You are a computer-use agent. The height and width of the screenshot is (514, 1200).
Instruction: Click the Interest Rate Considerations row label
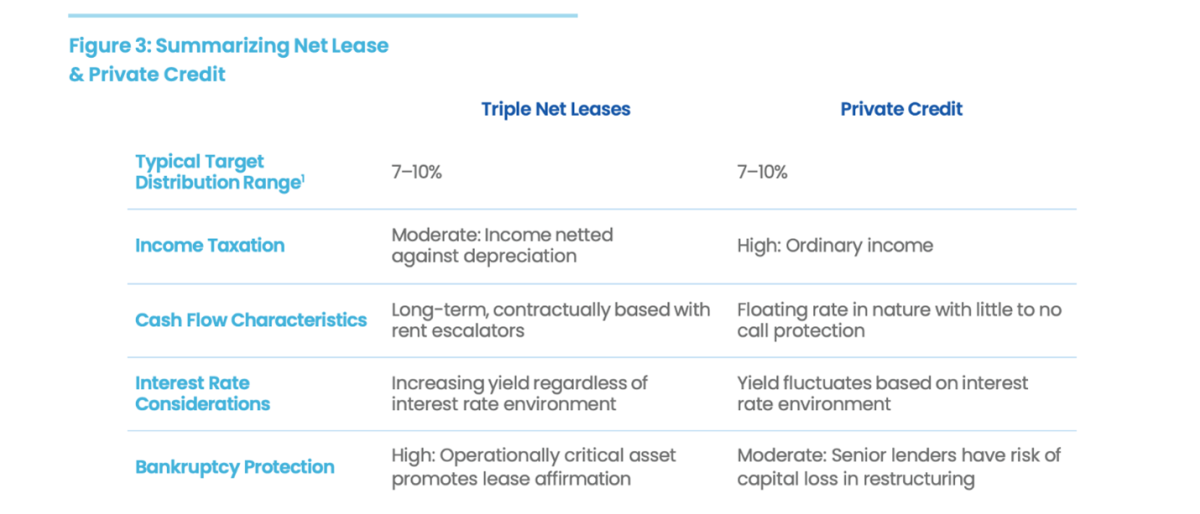pyautogui.click(x=203, y=393)
